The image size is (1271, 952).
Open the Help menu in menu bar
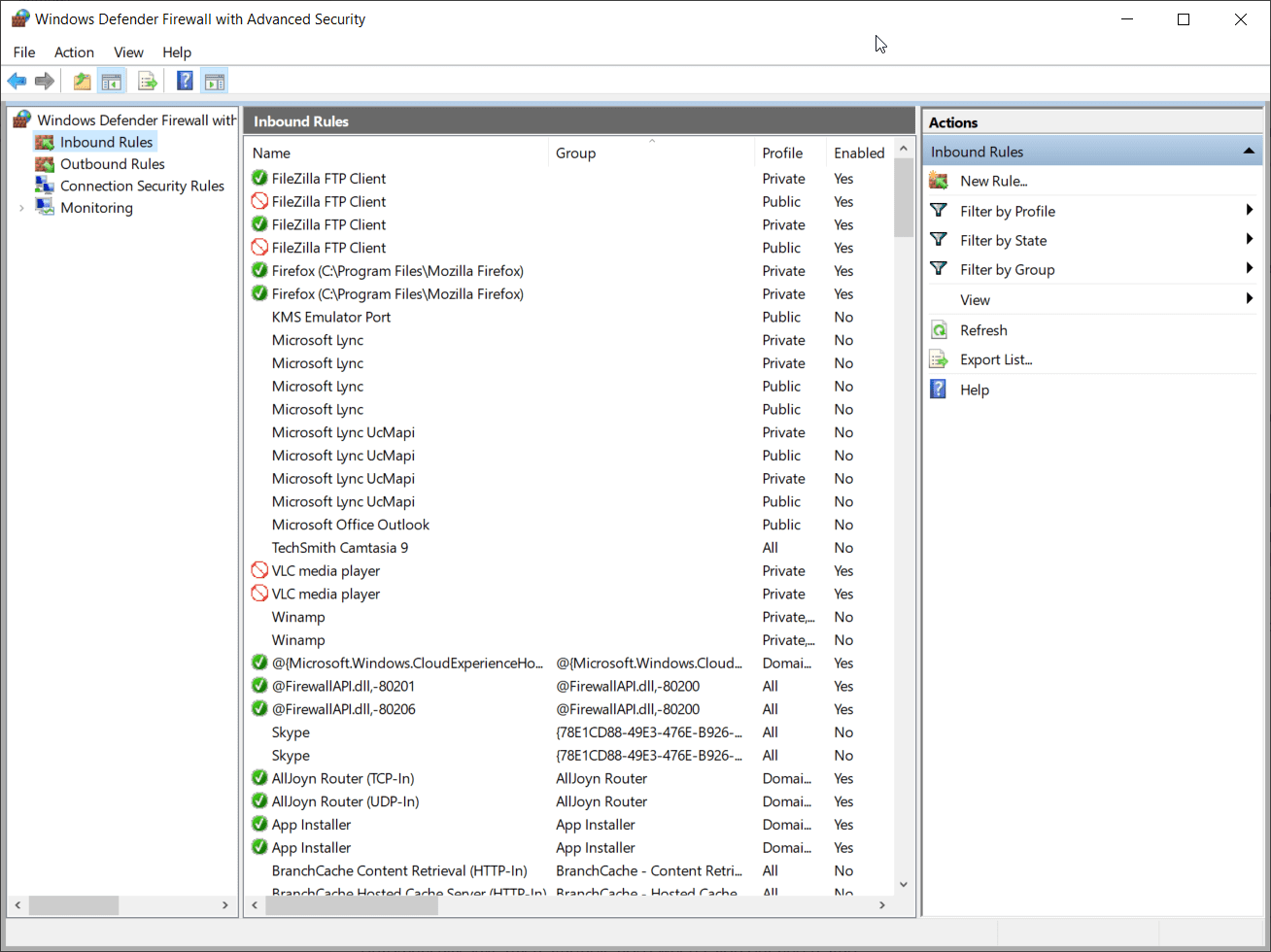[177, 52]
